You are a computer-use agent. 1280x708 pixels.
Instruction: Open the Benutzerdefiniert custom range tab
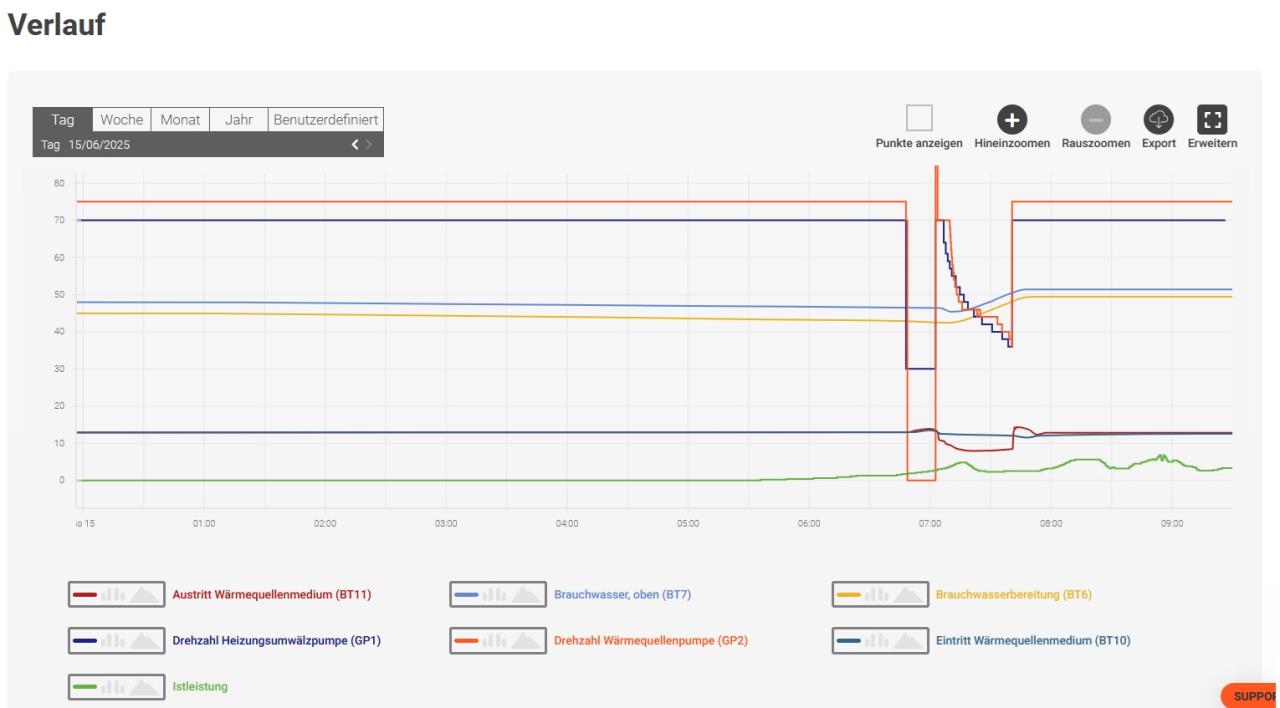tap(325, 120)
